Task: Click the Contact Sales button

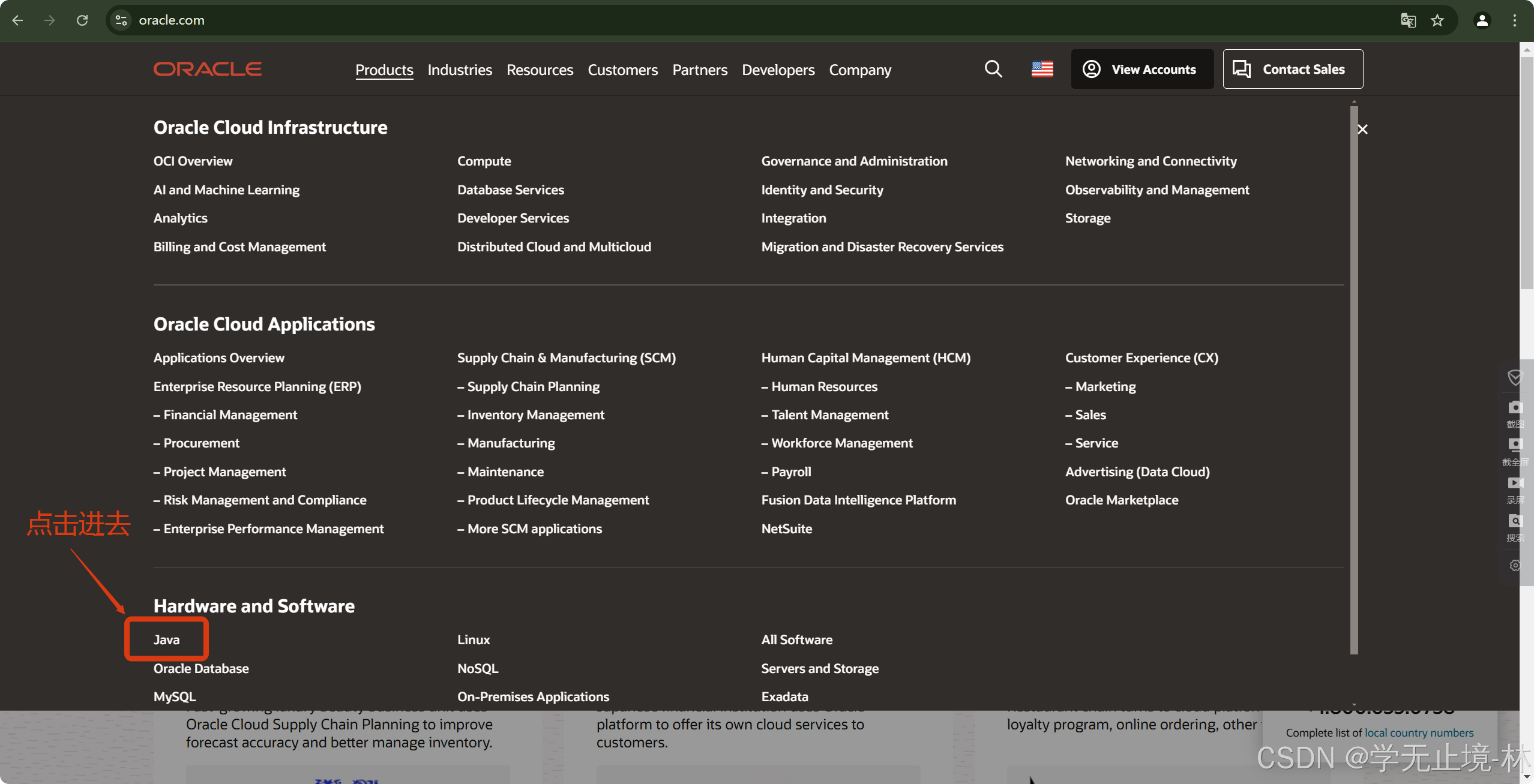Action: coord(1293,69)
